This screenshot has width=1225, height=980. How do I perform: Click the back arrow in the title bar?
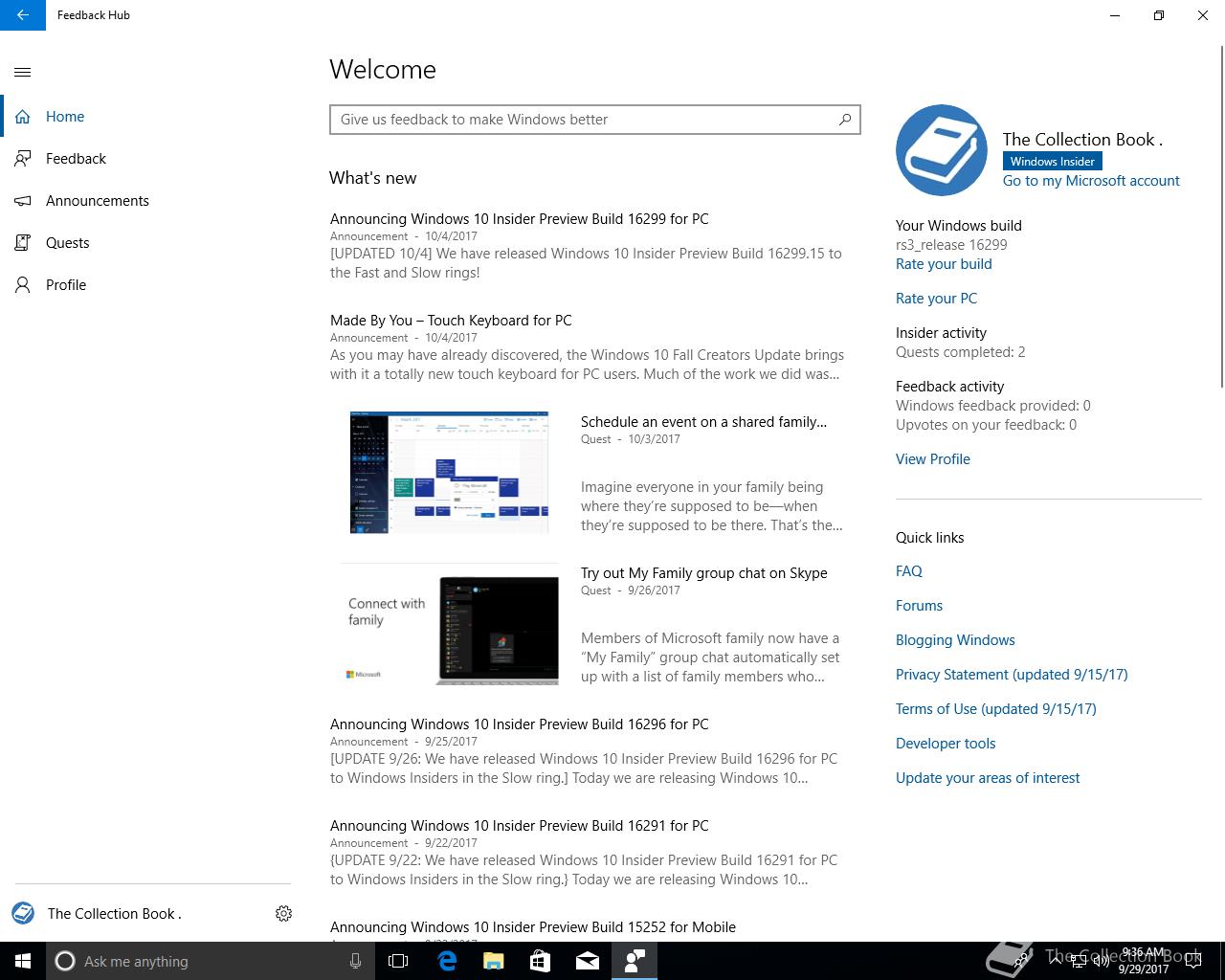(x=23, y=15)
